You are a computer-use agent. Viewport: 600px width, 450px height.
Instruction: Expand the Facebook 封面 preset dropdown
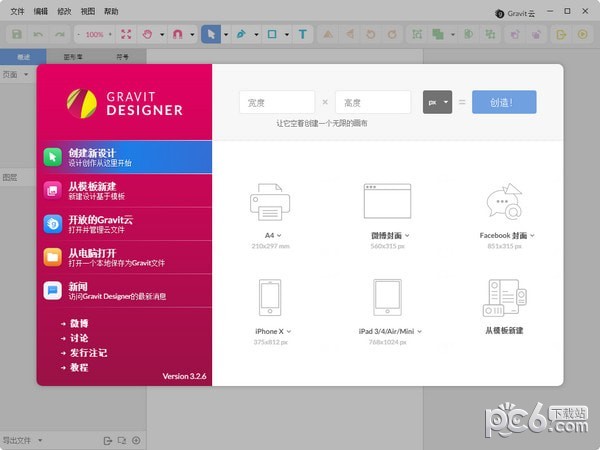click(532, 236)
